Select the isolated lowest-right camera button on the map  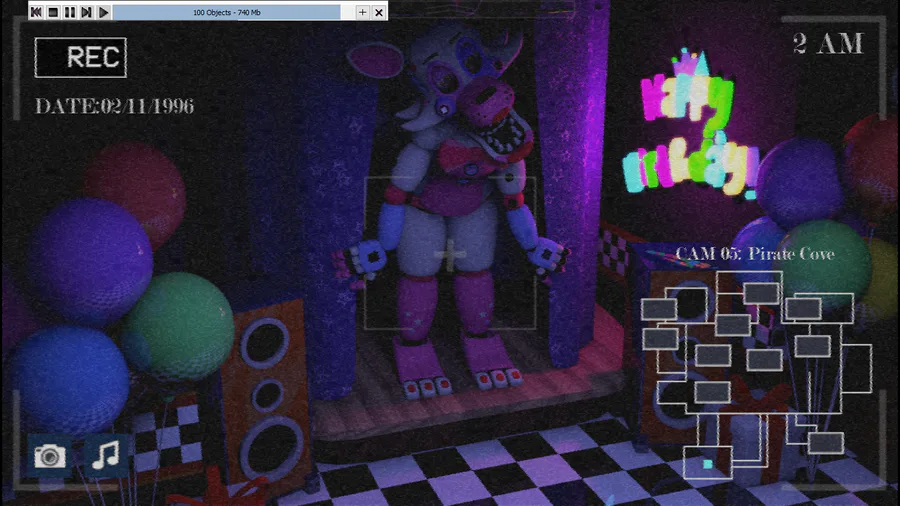coord(825,443)
